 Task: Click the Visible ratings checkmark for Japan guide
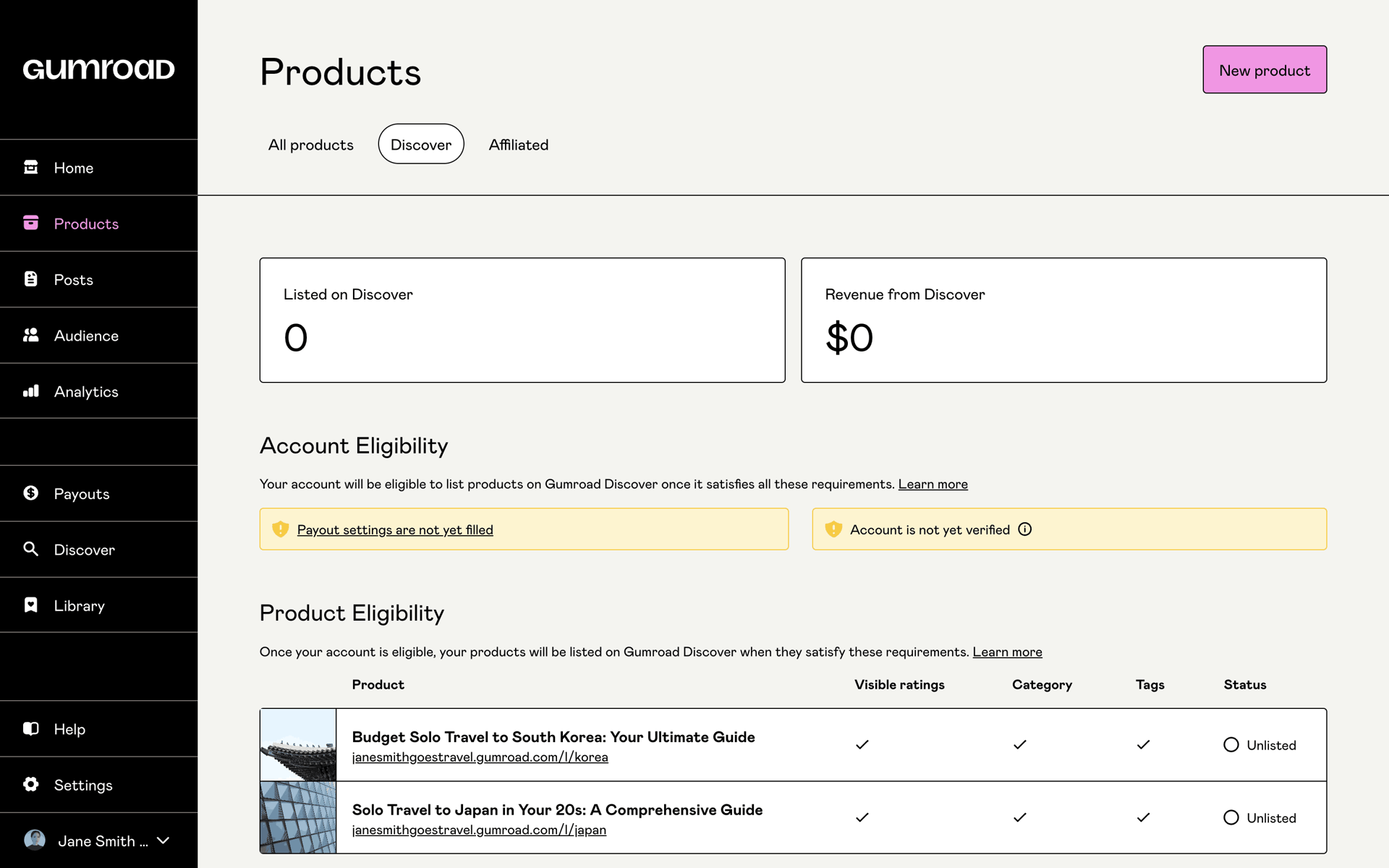tap(862, 817)
